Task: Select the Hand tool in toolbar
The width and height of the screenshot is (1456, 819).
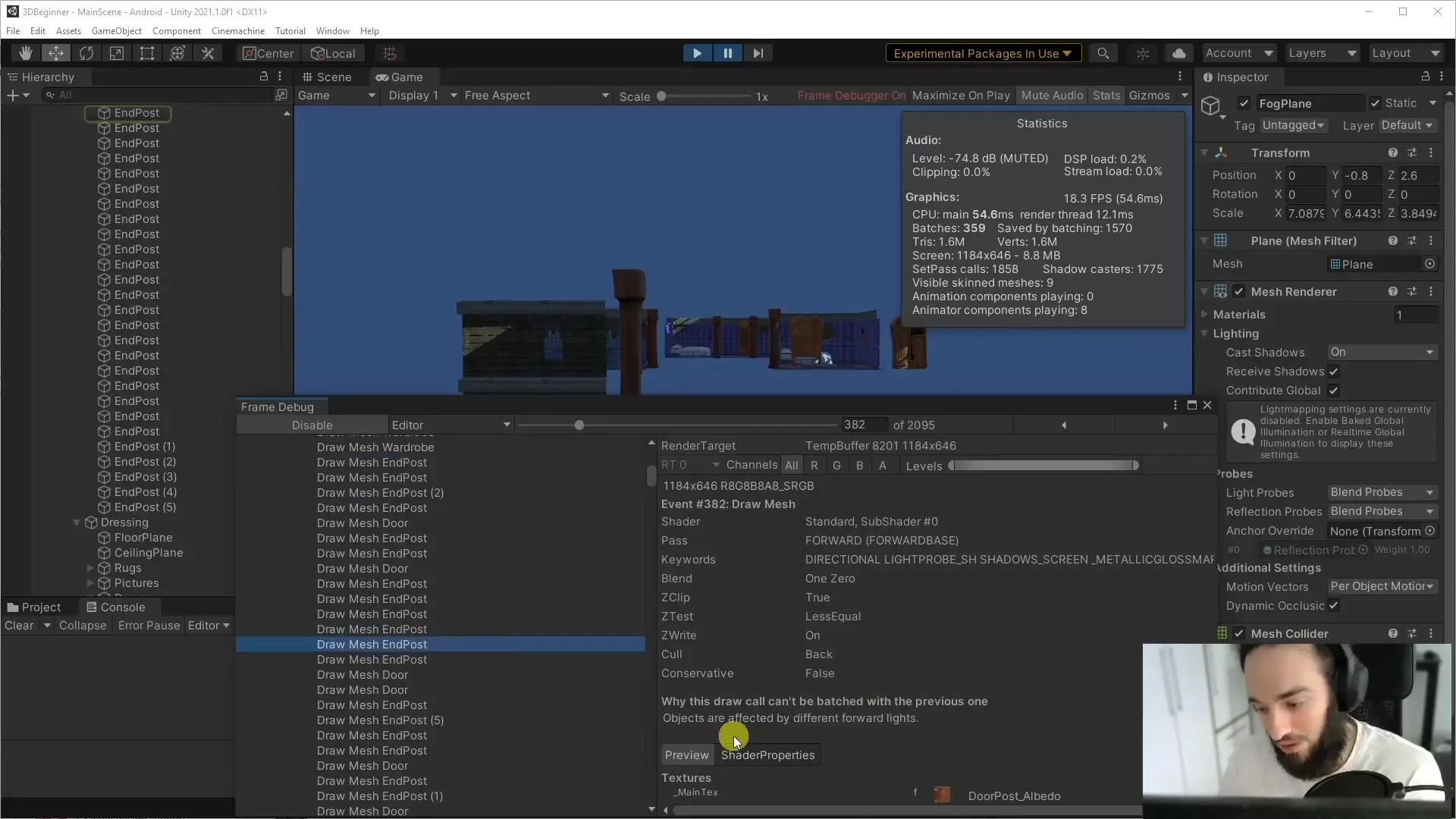Action: click(26, 53)
